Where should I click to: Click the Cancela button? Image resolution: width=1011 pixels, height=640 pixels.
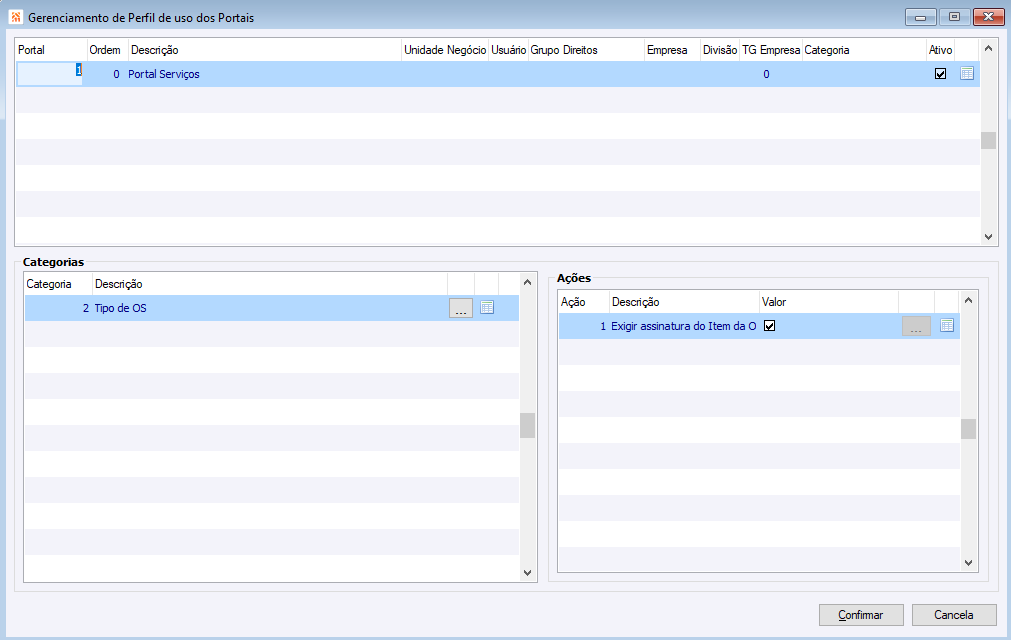pyautogui.click(x=954, y=615)
